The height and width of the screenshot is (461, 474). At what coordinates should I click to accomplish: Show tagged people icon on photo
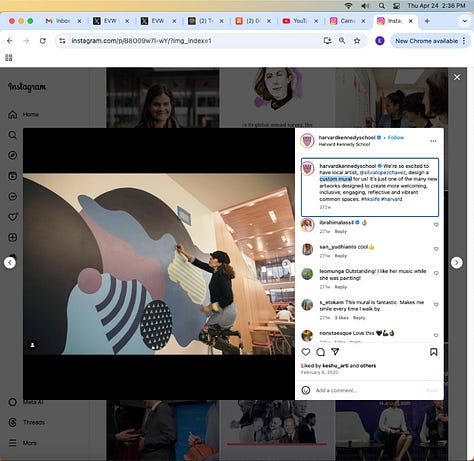(33, 345)
